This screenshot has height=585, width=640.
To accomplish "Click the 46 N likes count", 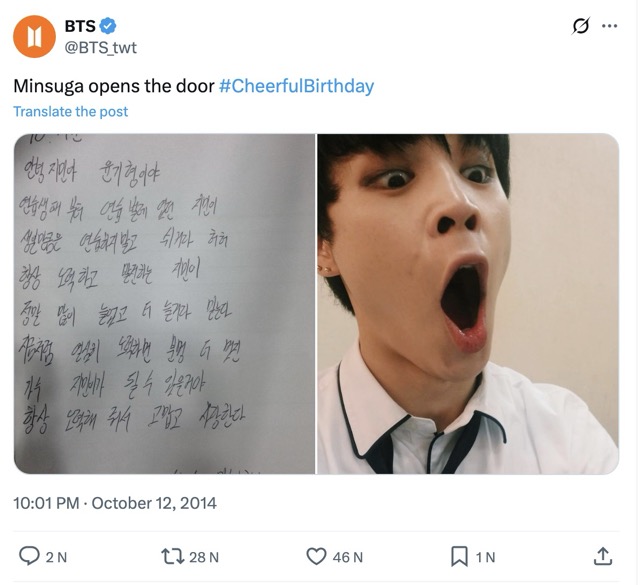I will [x=348, y=557].
